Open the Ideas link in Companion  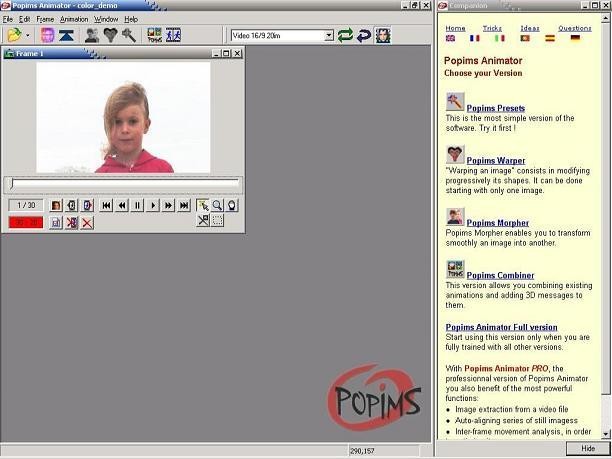pyautogui.click(x=530, y=28)
